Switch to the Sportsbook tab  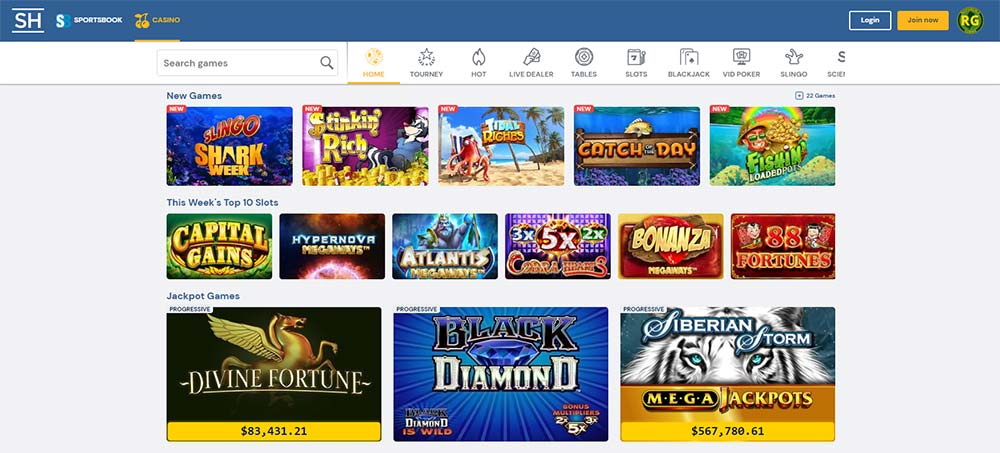(x=89, y=20)
